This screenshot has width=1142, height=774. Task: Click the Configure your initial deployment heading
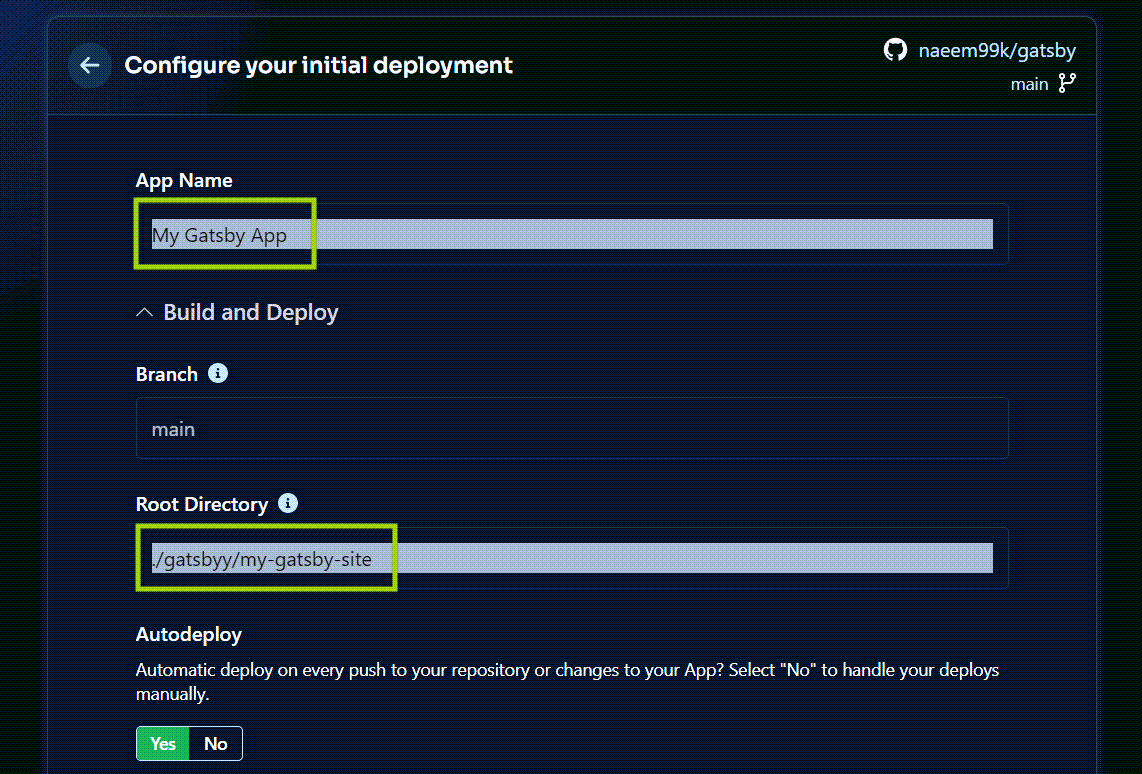click(x=318, y=65)
